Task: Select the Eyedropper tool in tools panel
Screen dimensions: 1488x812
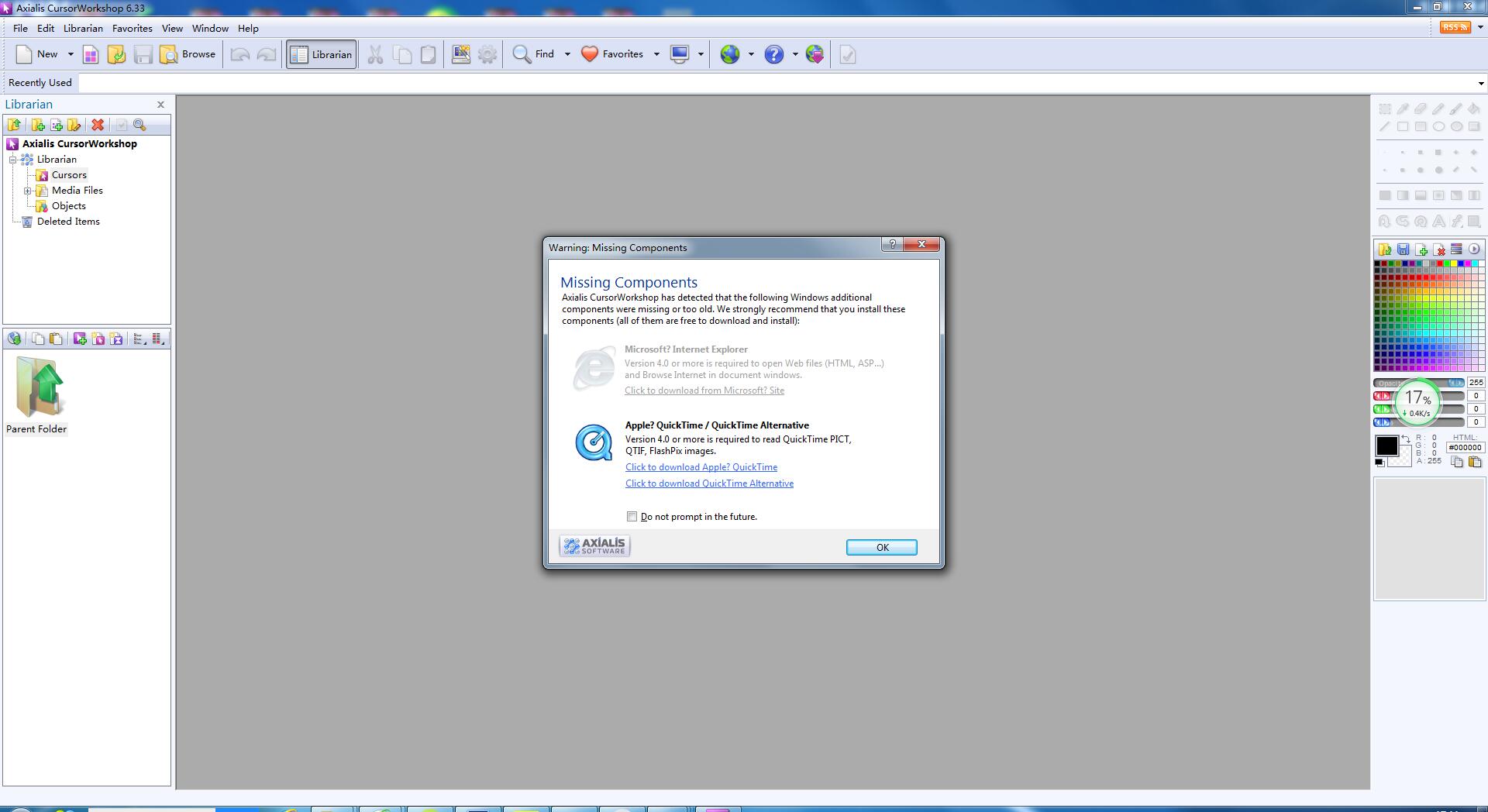Action: click(1403, 109)
